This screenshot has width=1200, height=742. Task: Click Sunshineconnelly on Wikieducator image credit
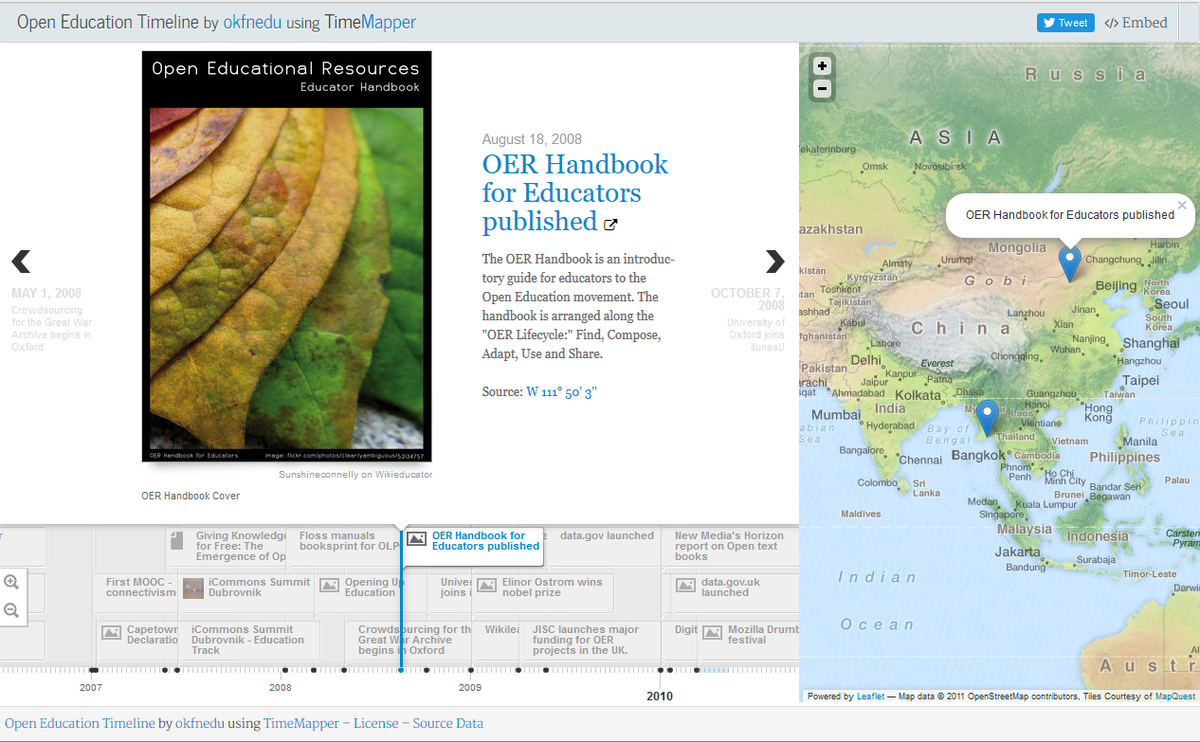(355, 474)
